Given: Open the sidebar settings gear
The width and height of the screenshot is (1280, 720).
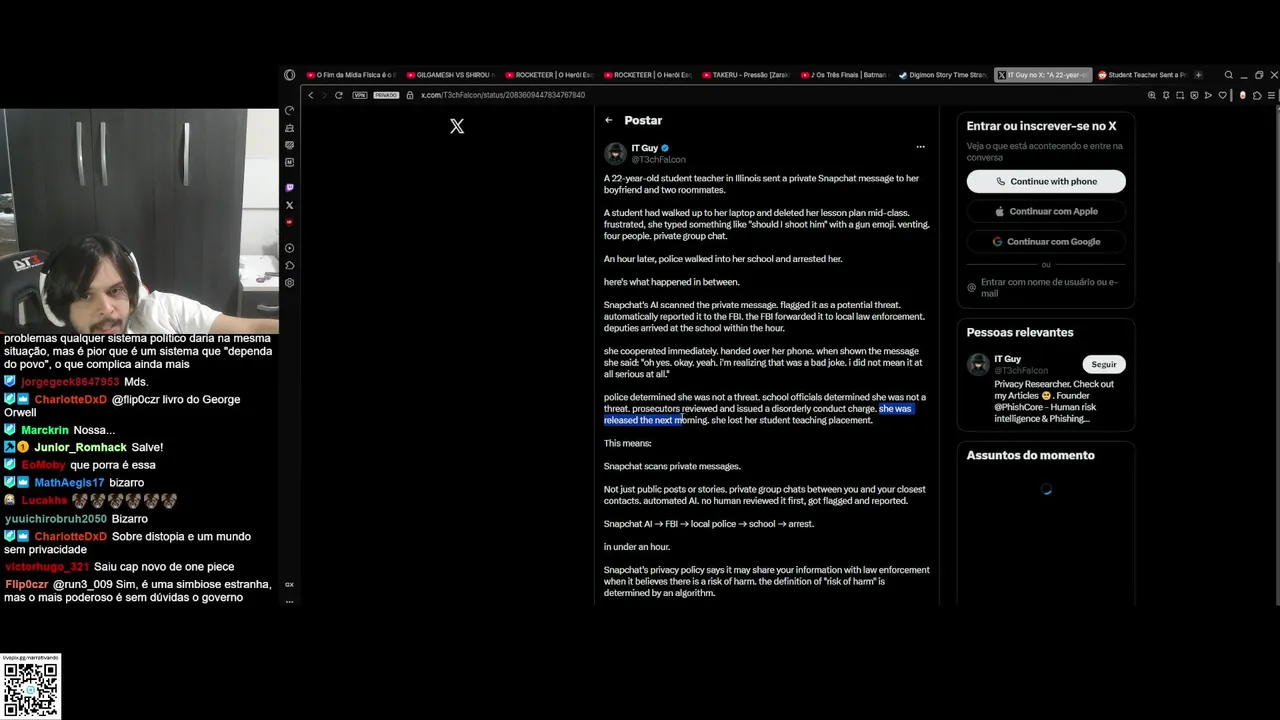Looking at the screenshot, I should pyautogui.click(x=290, y=283).
